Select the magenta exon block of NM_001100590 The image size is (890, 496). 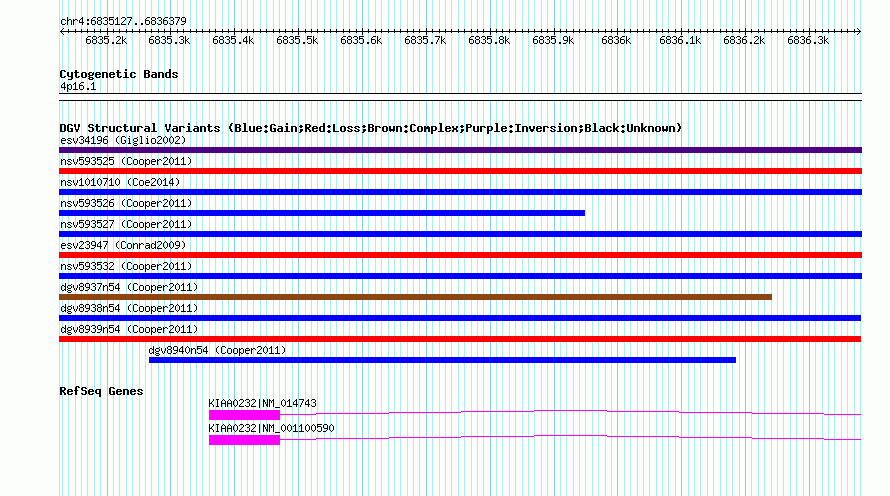(244, 440)
